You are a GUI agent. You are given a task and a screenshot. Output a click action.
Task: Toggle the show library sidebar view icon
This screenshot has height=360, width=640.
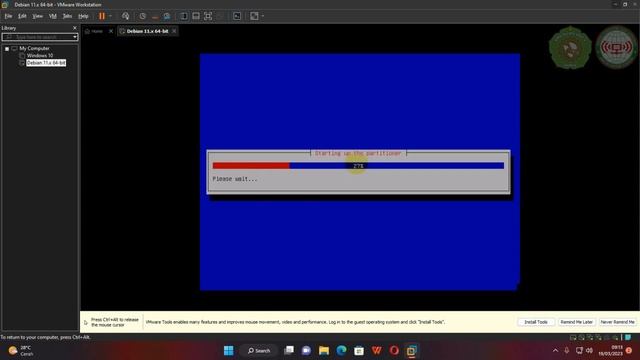(x=184, y=16)
